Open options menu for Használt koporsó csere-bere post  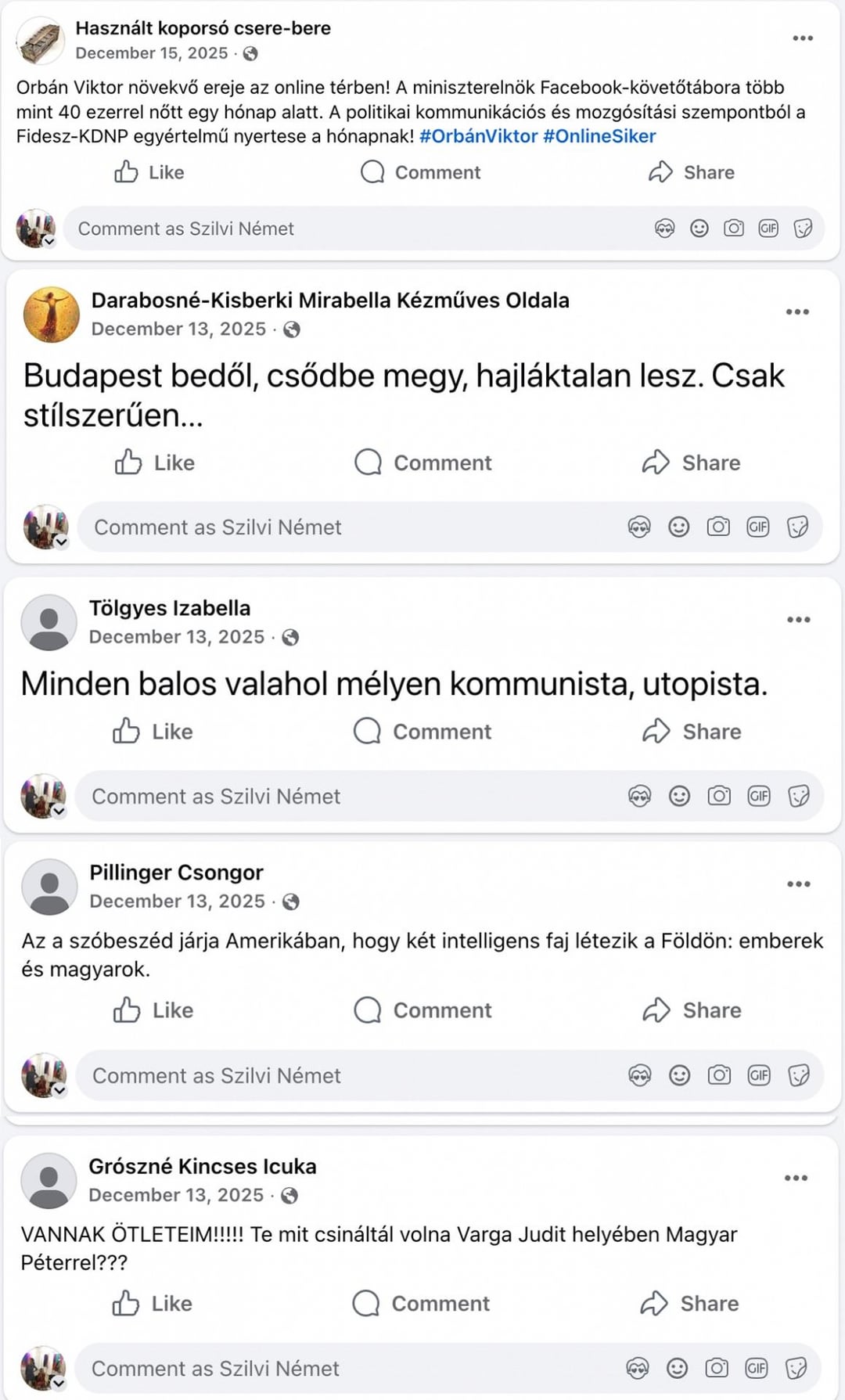pyautogui.click(x=803, y=38)
